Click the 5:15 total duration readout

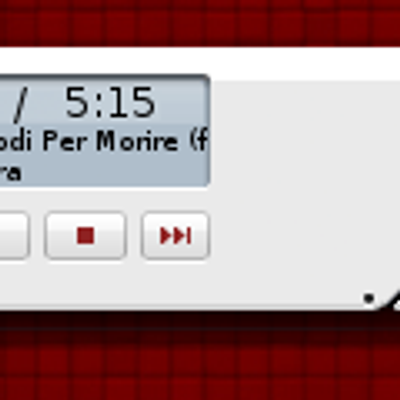click(110, 103)
